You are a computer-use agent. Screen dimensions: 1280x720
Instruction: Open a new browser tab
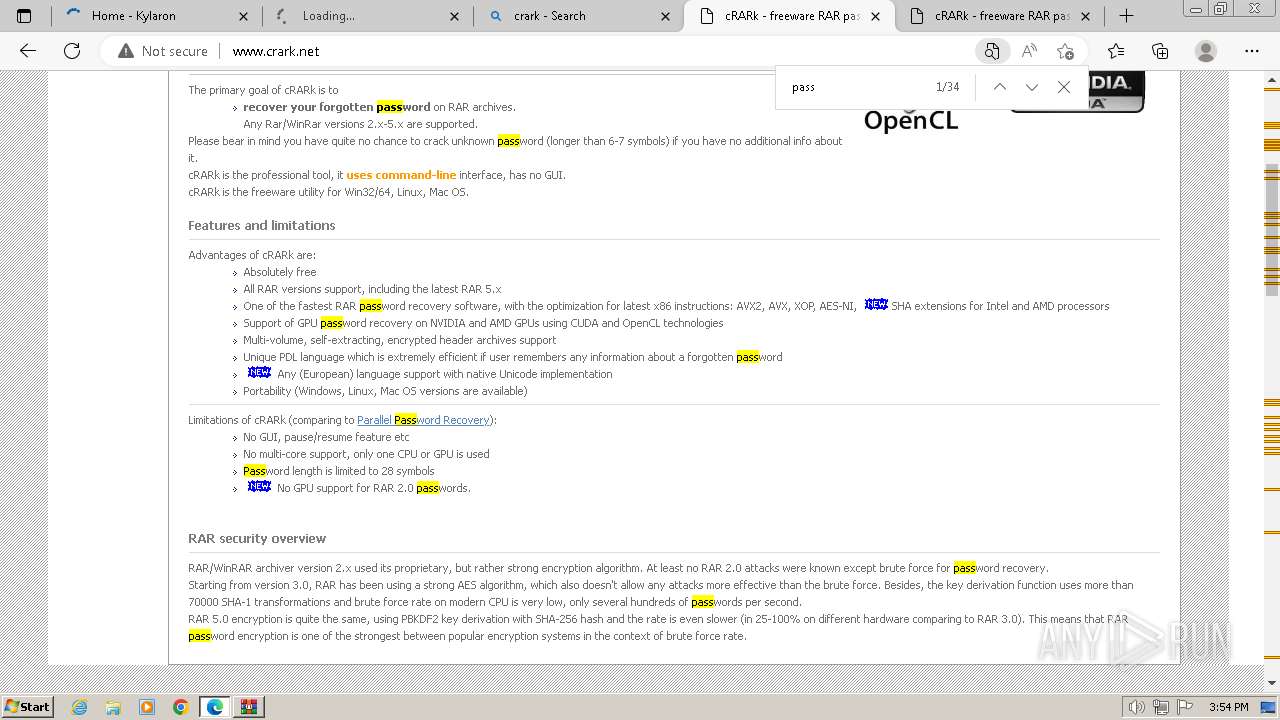(1127, 16)
